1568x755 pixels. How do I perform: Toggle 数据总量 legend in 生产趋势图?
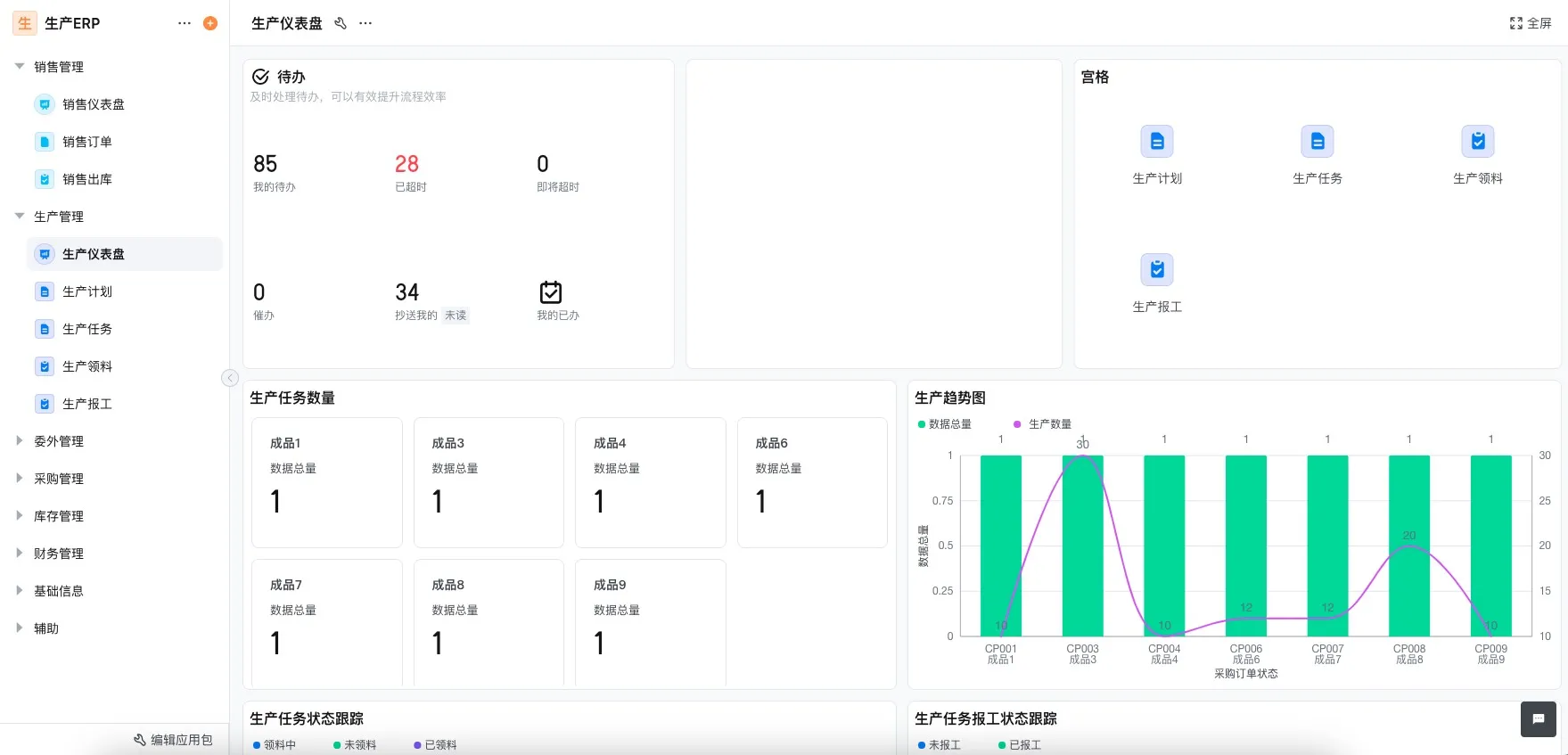[x=945, y=424]
